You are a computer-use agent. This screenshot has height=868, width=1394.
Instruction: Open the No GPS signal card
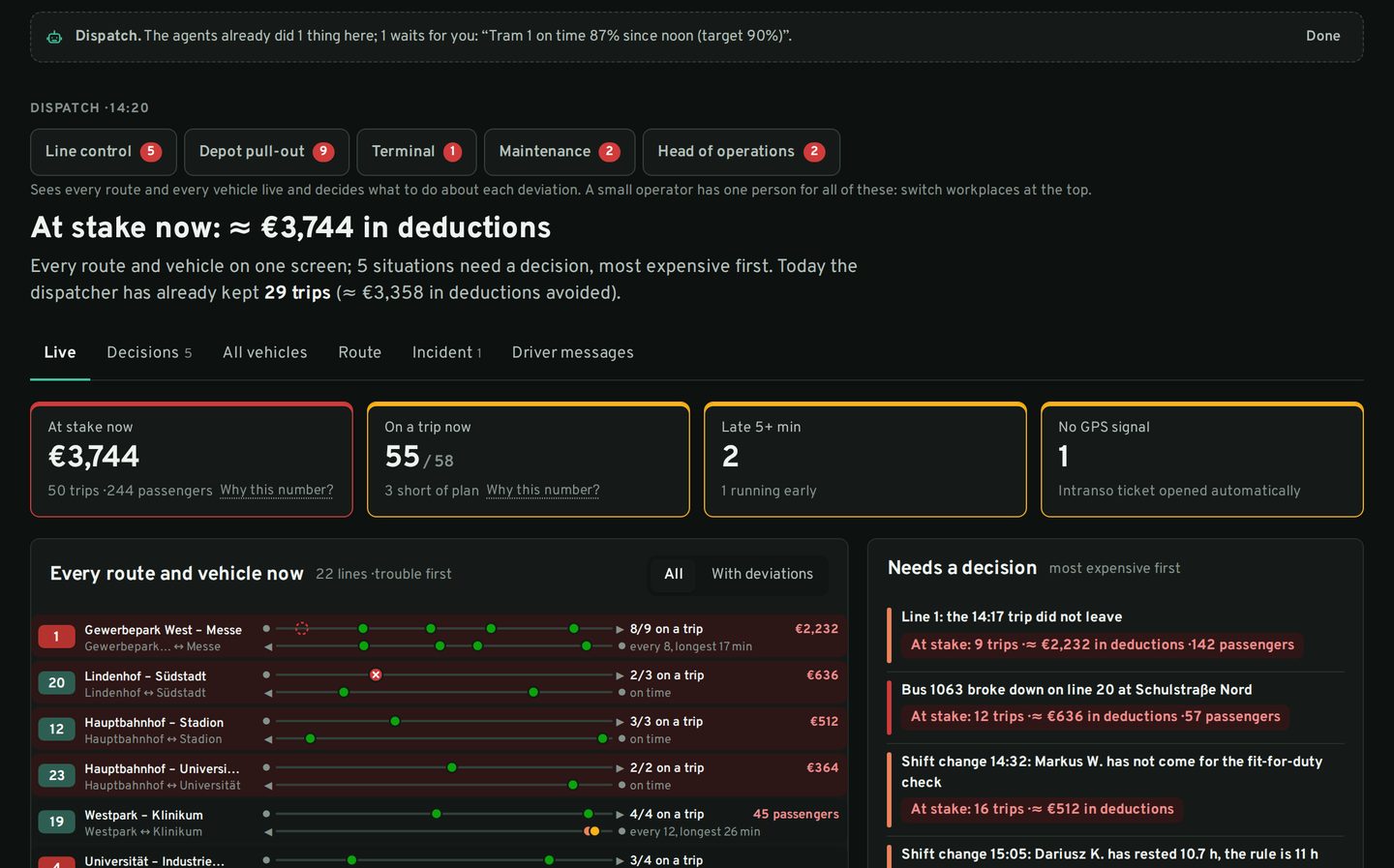pyautogui.click(x=1202, y=460)
